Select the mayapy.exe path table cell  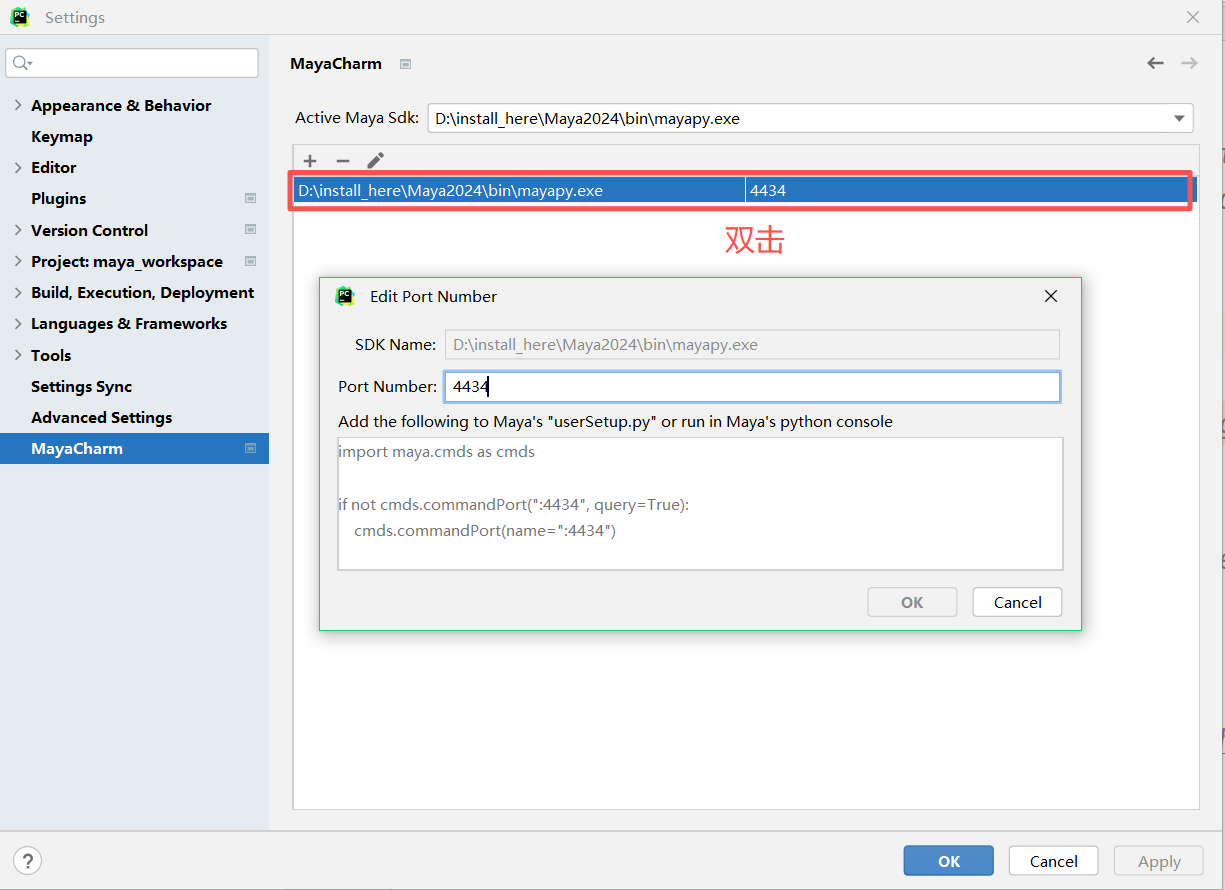519,190
